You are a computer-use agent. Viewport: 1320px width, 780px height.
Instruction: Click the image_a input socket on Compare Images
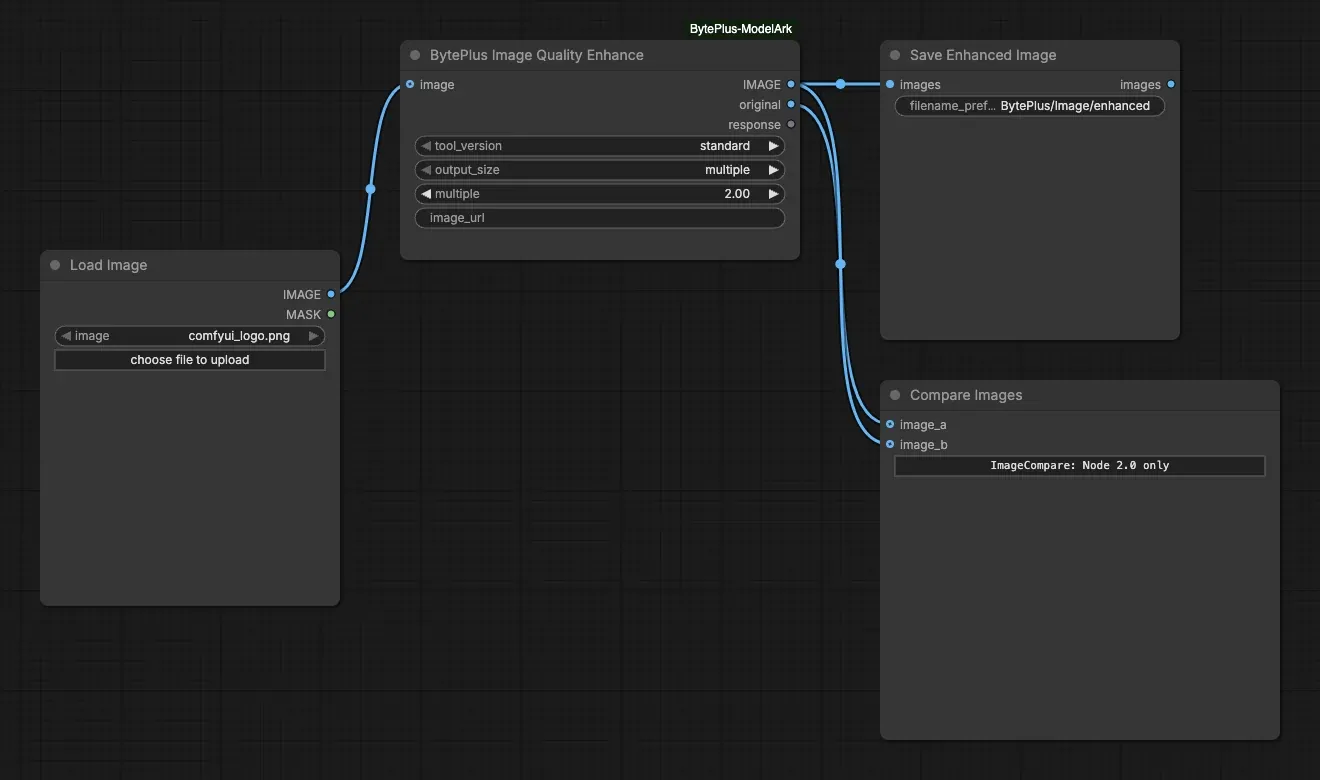890,424
